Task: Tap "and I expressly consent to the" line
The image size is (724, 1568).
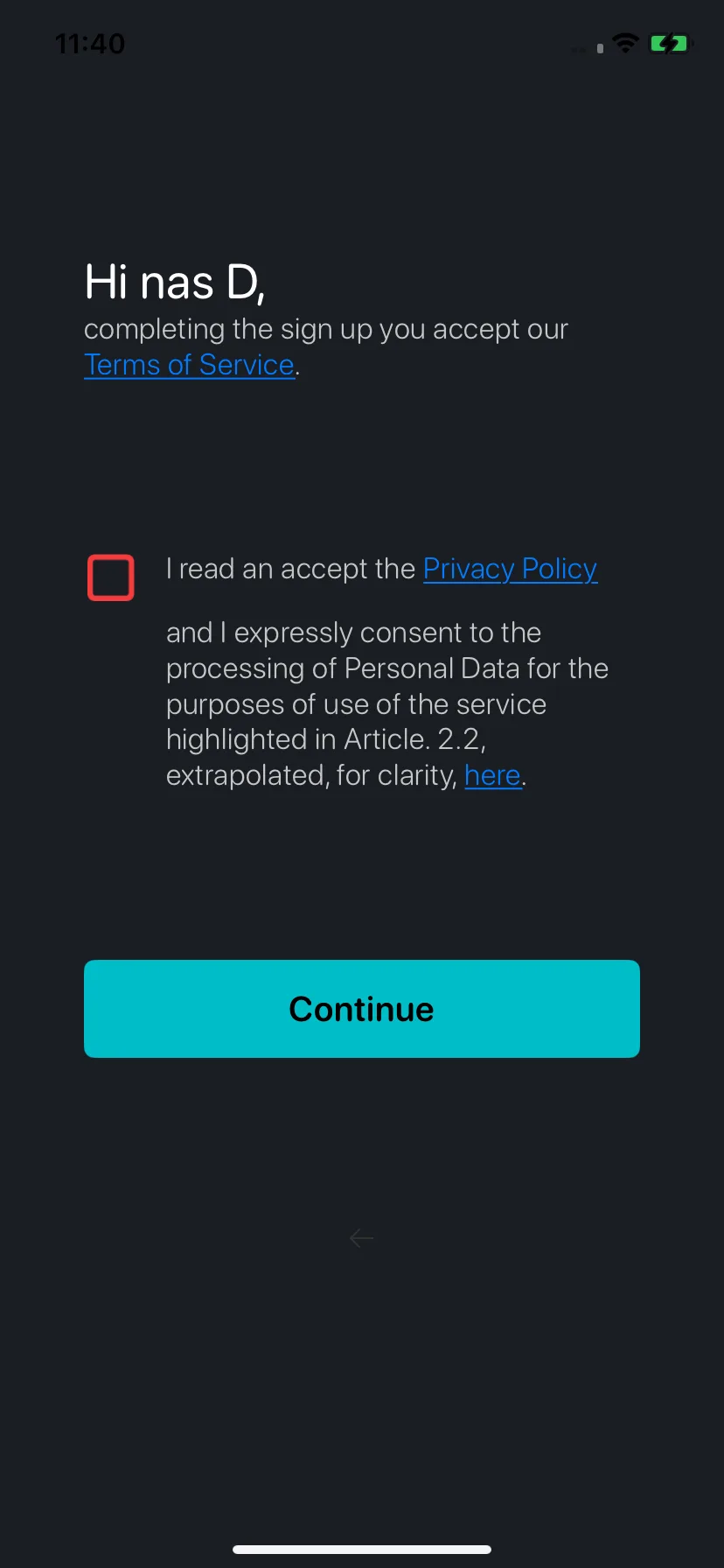Action: coord(354,633)
